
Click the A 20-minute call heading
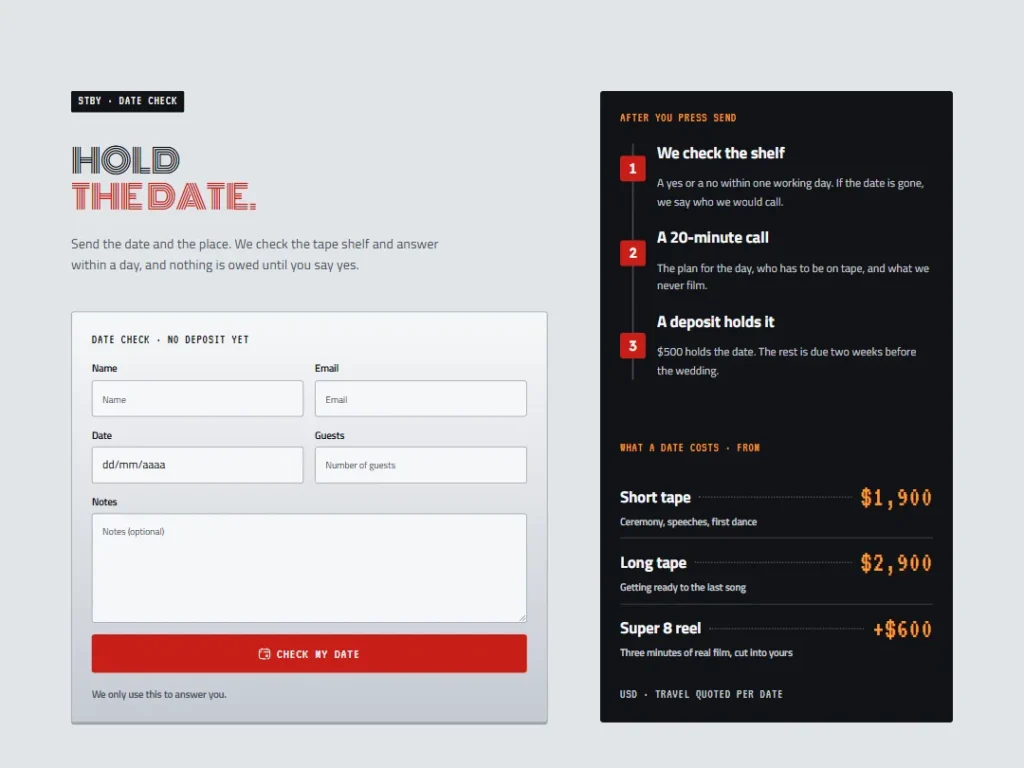[x=712, y=237]
